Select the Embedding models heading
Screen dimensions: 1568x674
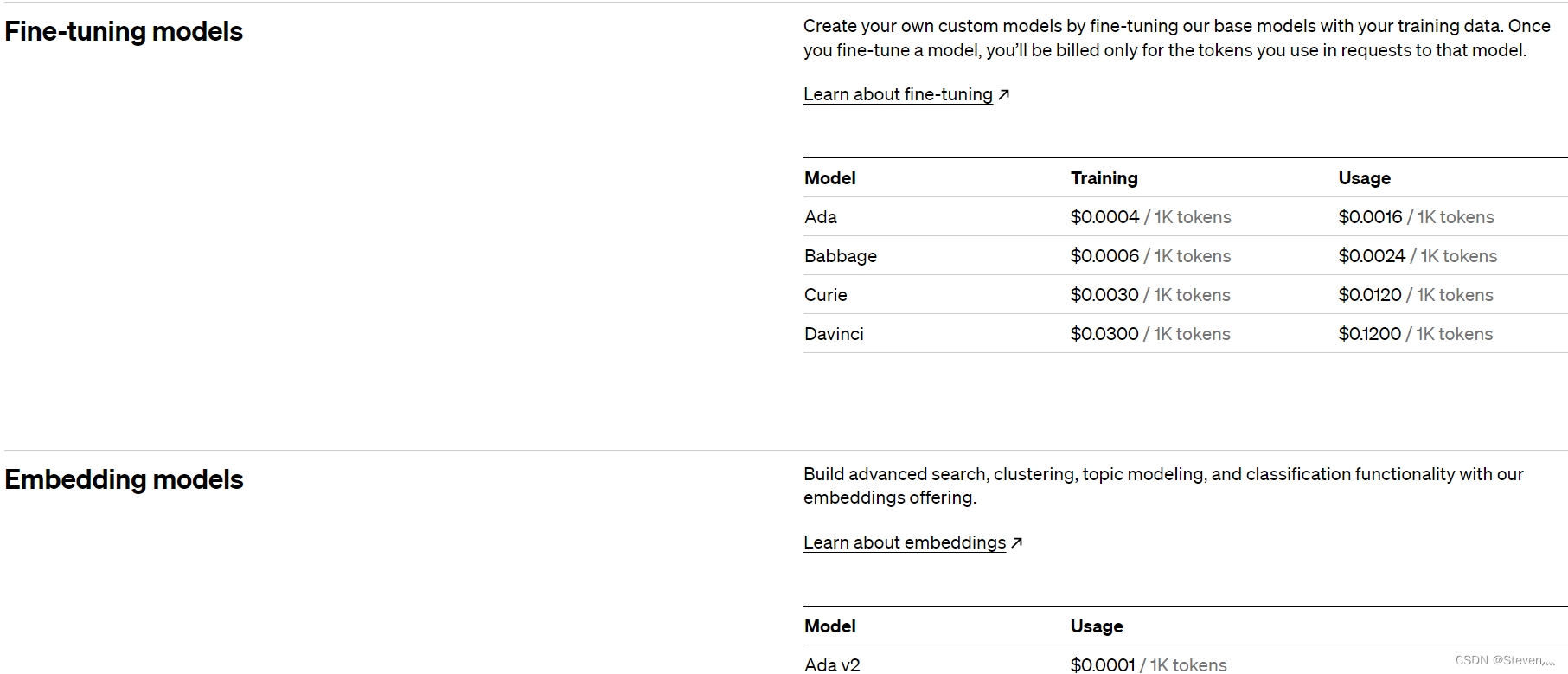[x=124, y=479]
